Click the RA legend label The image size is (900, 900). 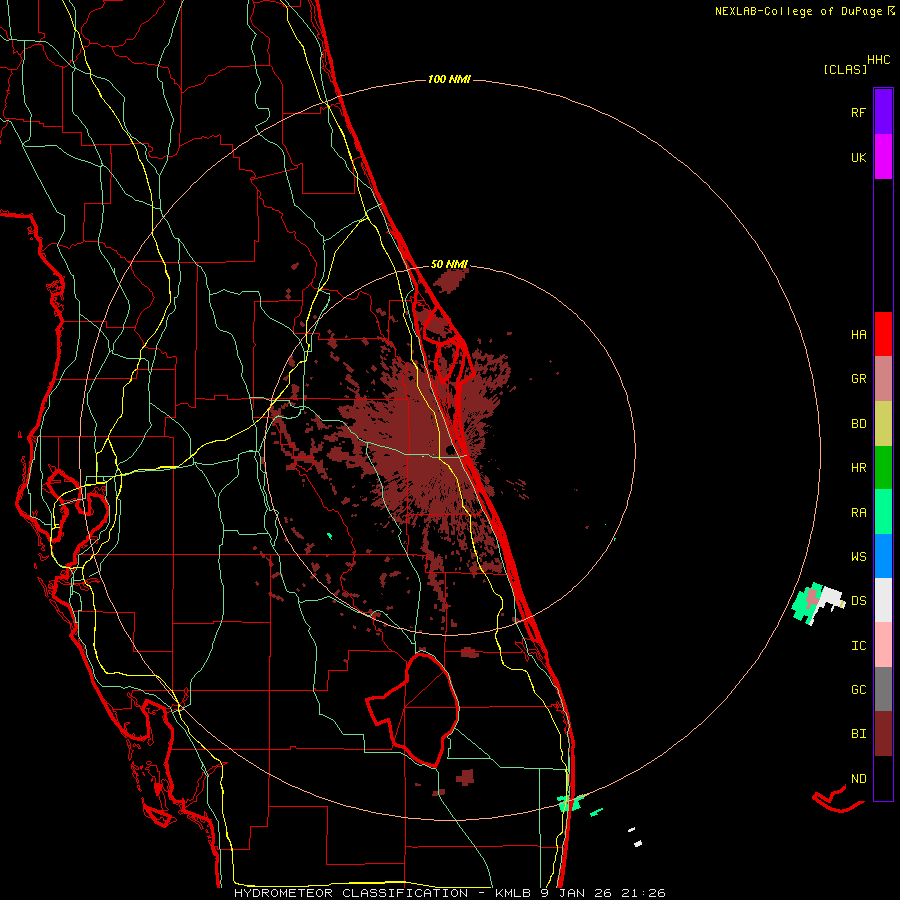858,512
